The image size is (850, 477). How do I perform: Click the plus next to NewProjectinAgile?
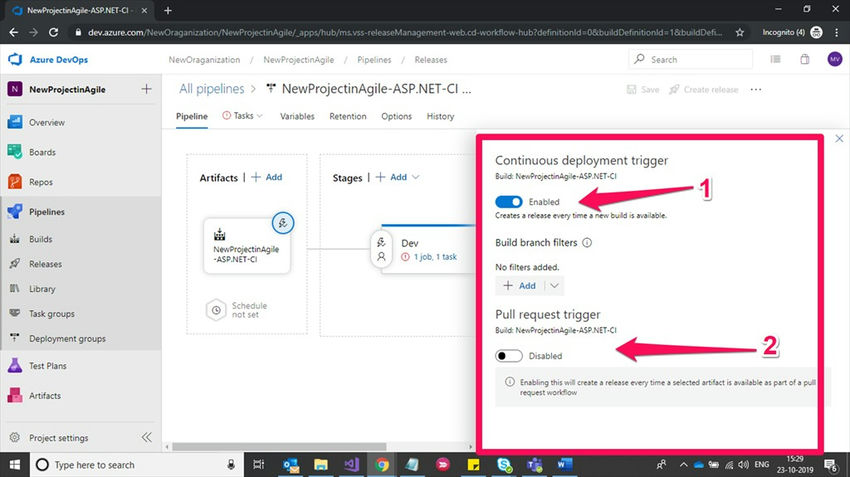(x=146, y=89)
